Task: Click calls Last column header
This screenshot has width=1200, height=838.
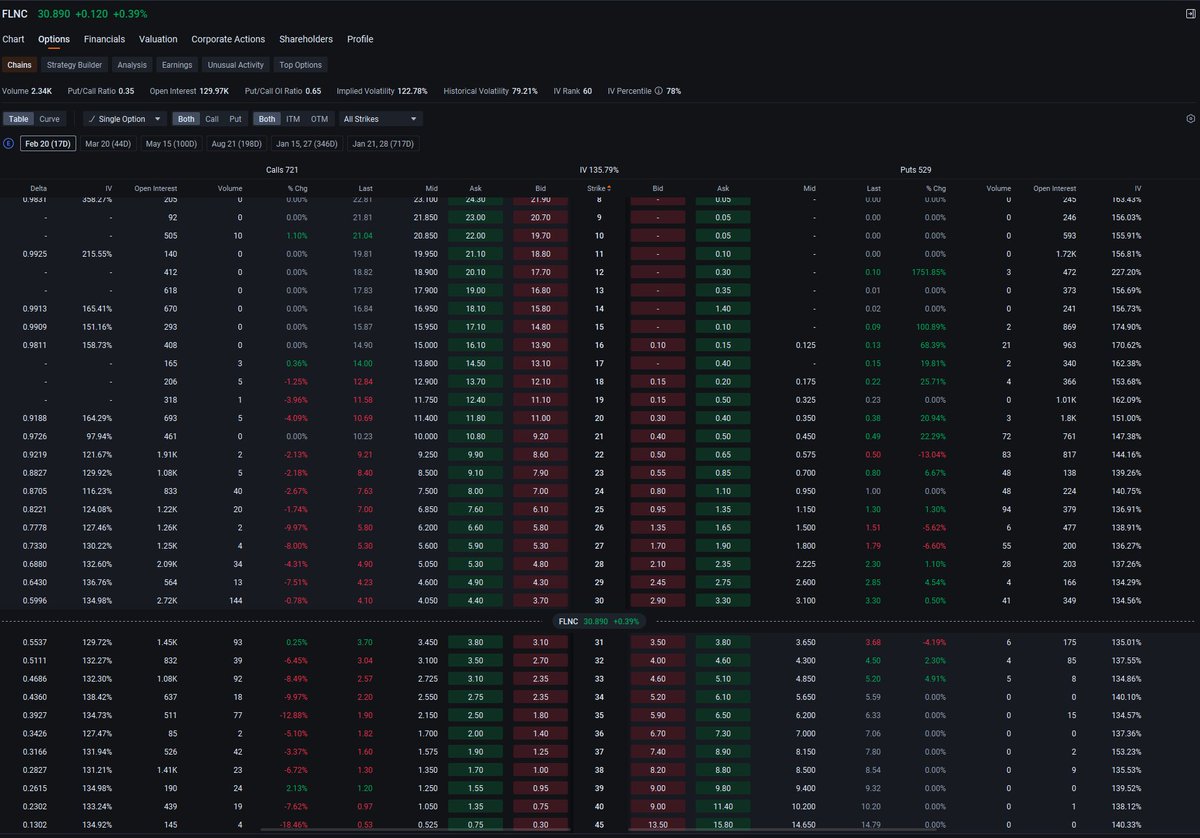Action: [x=366, y=188]
